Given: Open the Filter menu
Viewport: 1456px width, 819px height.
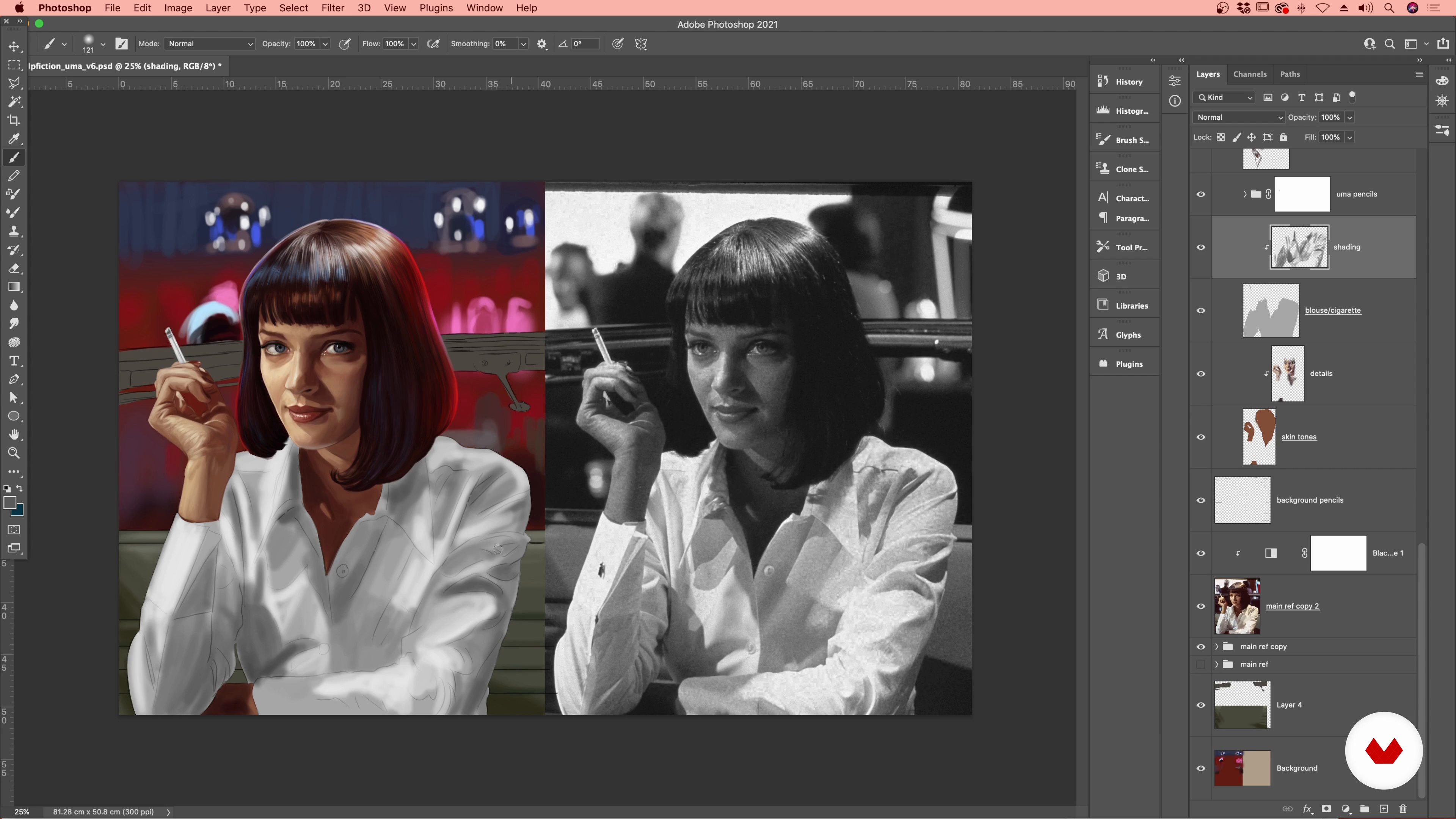Looking at the screenshot, I should (333, 8).
